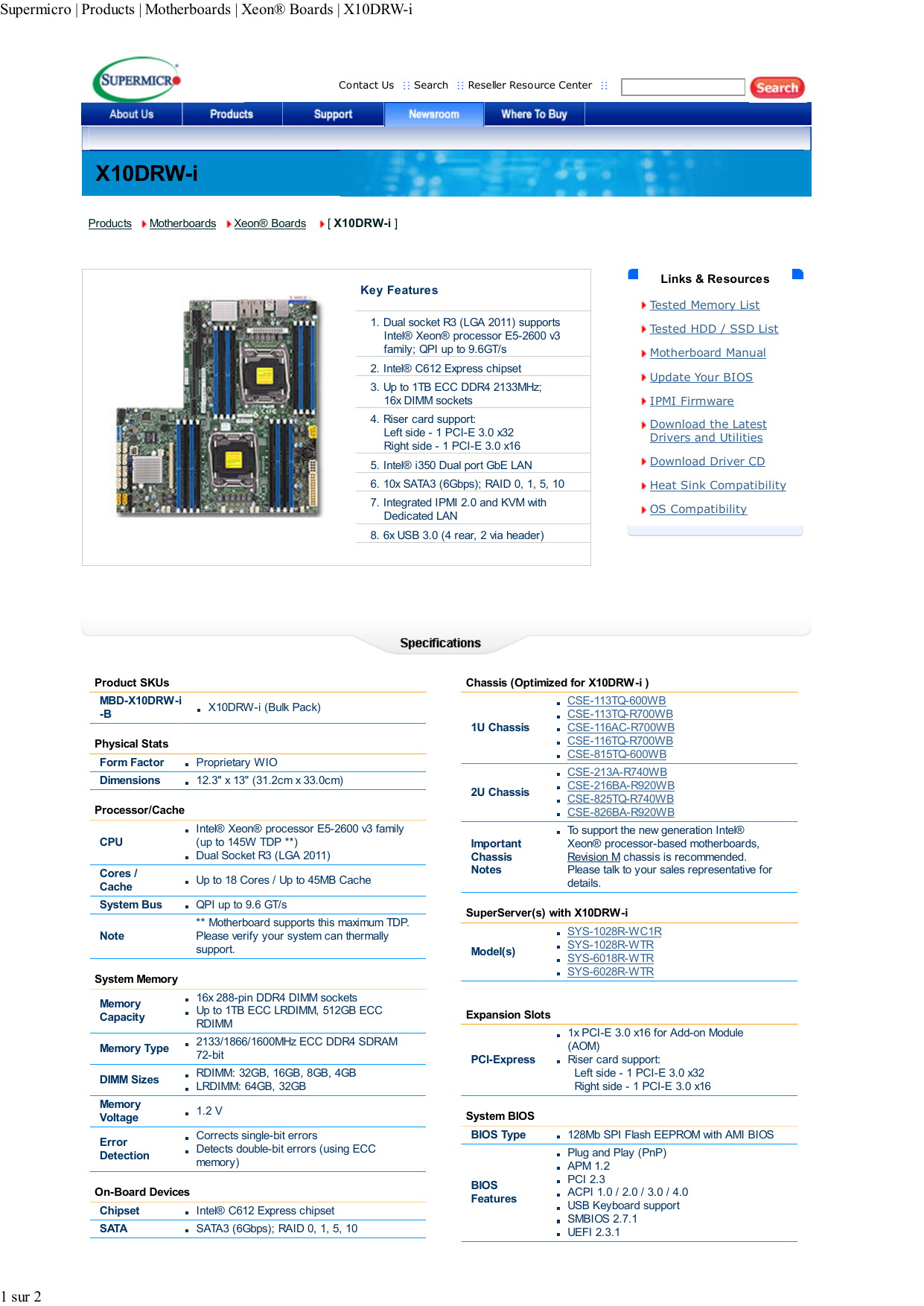Go to Xeon Boards breadcrumb
Screen dimensions: 924x1306
click(270, 223)
